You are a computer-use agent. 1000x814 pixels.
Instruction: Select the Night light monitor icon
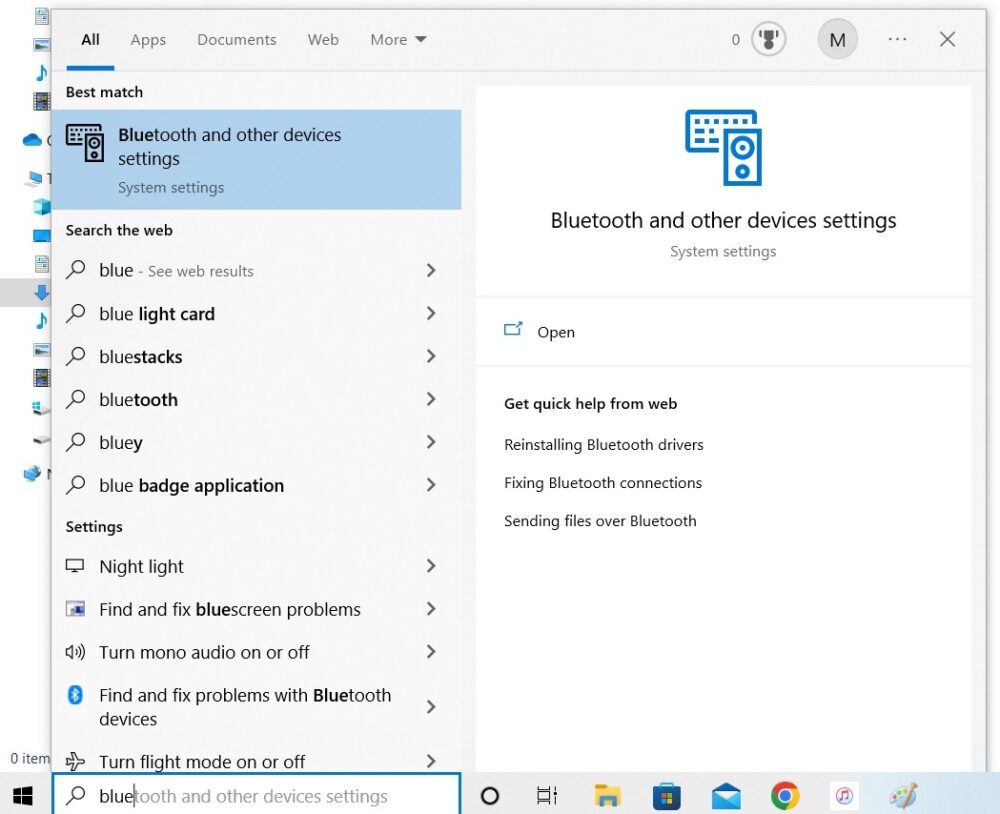tap(75, 566)
